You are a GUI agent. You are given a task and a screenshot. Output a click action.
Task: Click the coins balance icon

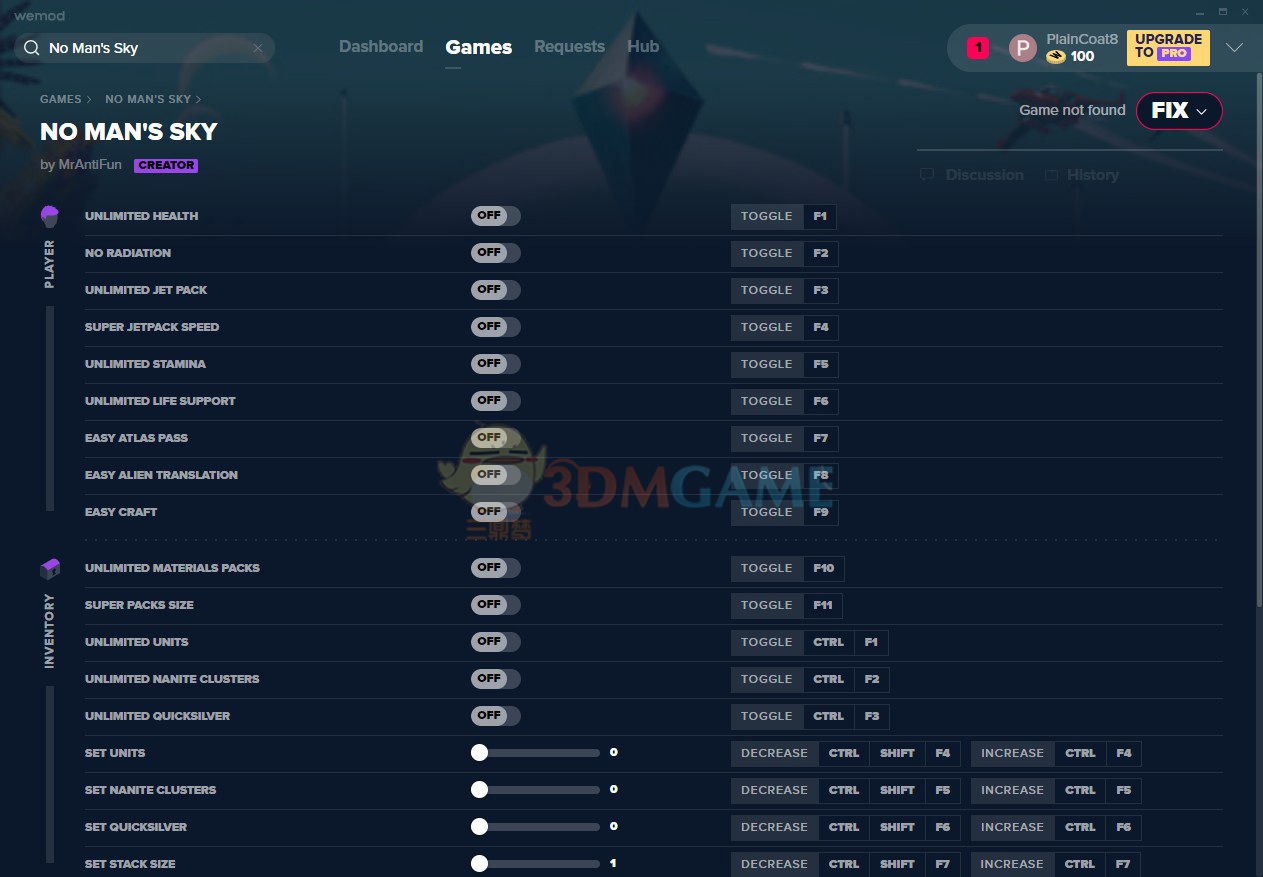(1056, 57)
